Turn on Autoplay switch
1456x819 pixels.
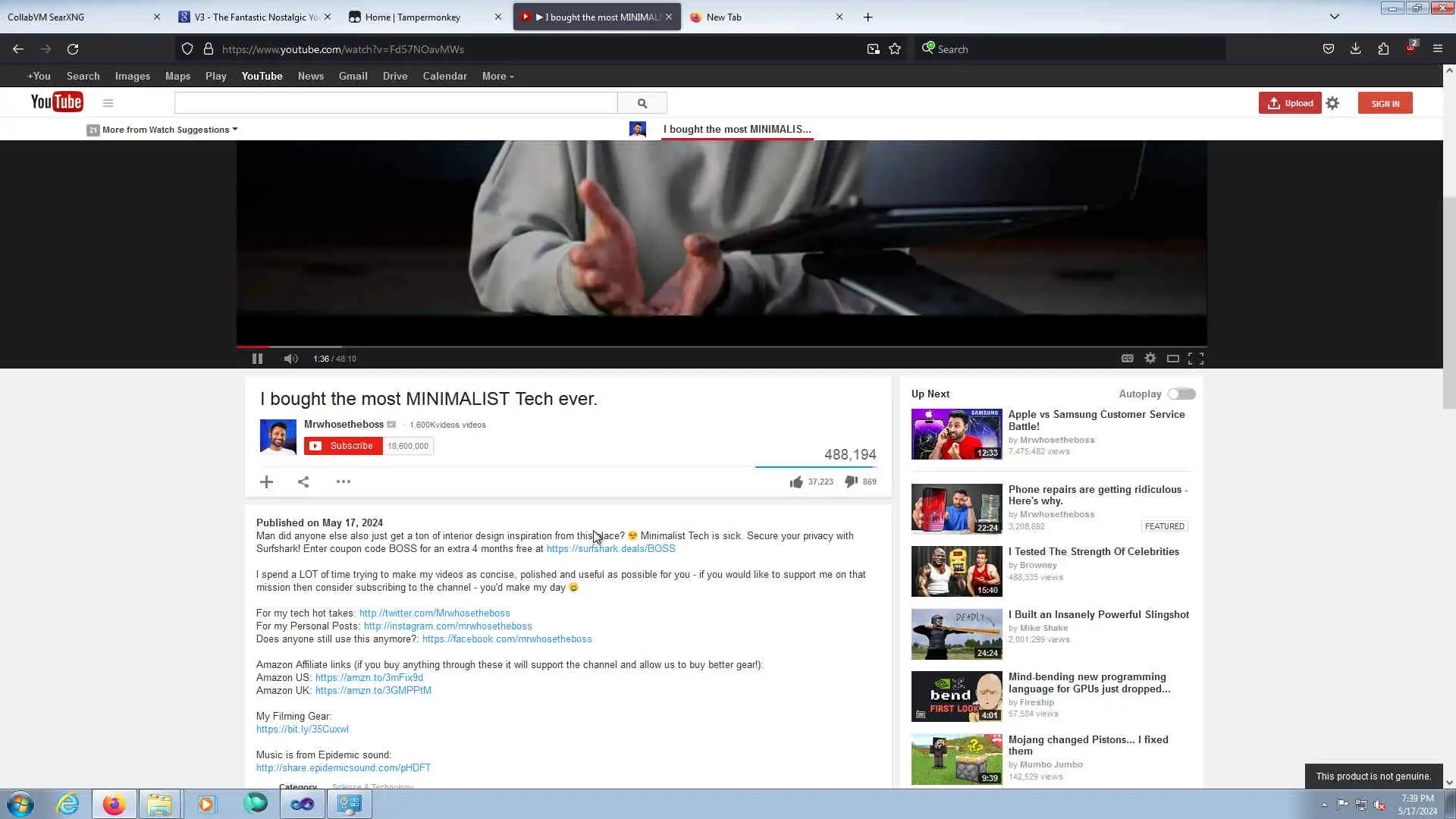pos(1181,394)
